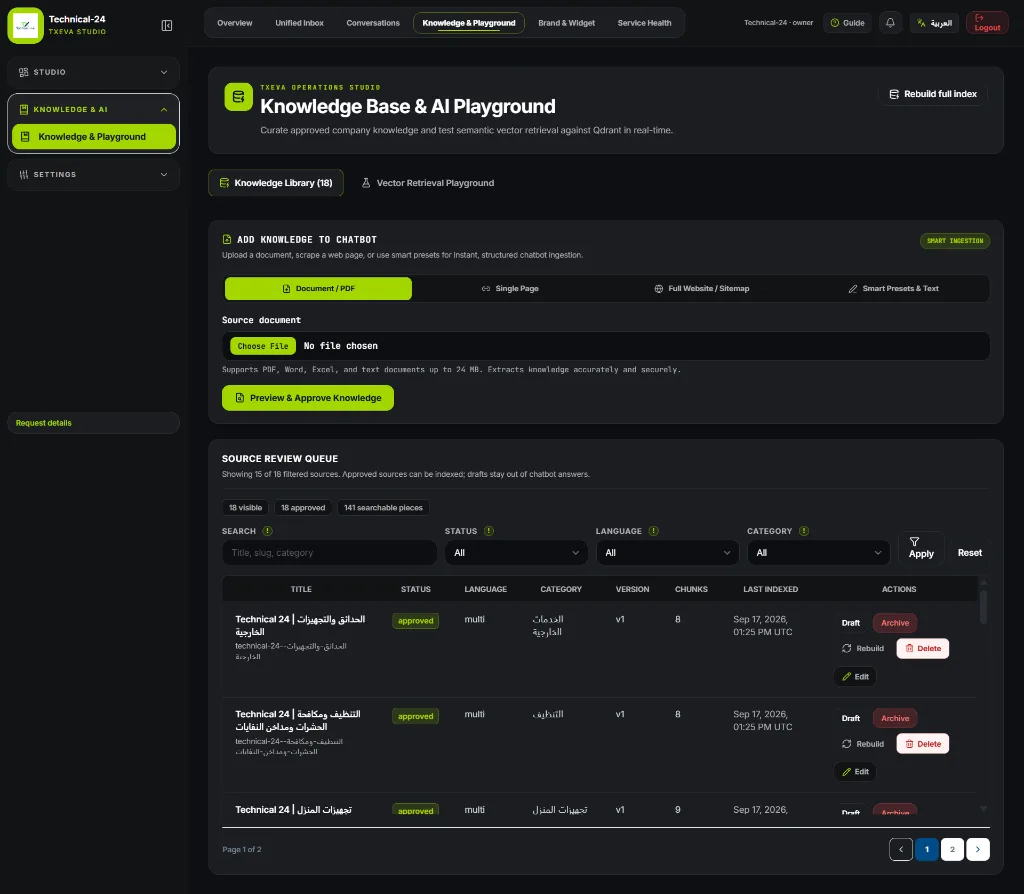Apply the source filters

pos(921,548)
